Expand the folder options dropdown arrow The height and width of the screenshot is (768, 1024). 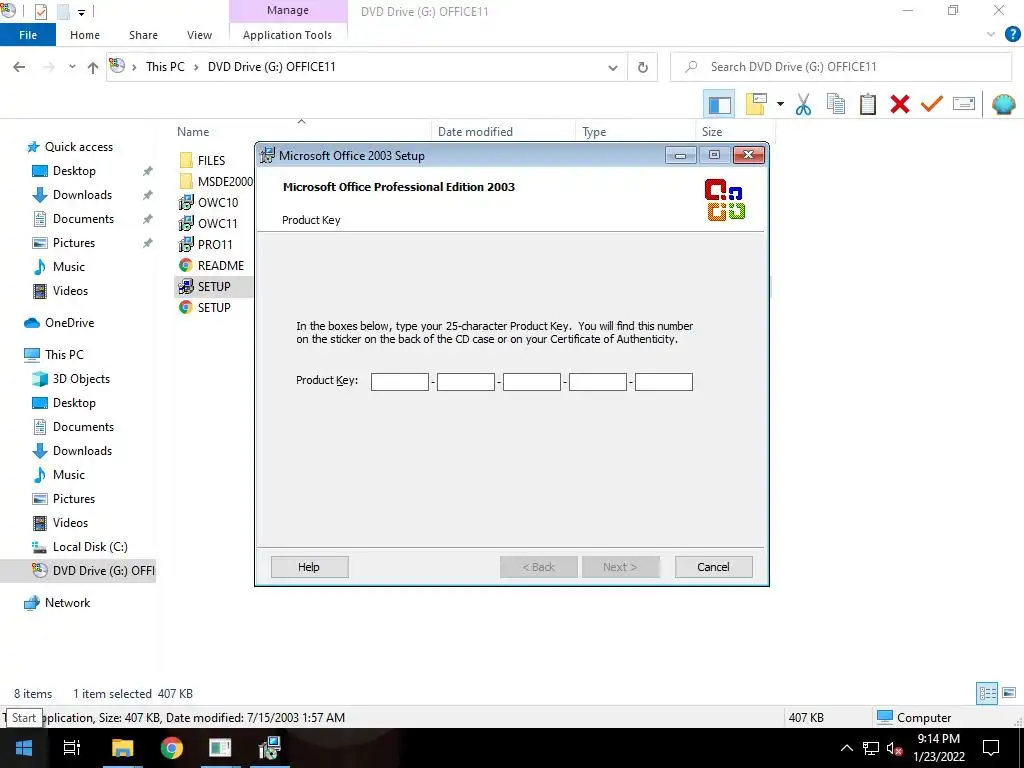pos(780,104)
